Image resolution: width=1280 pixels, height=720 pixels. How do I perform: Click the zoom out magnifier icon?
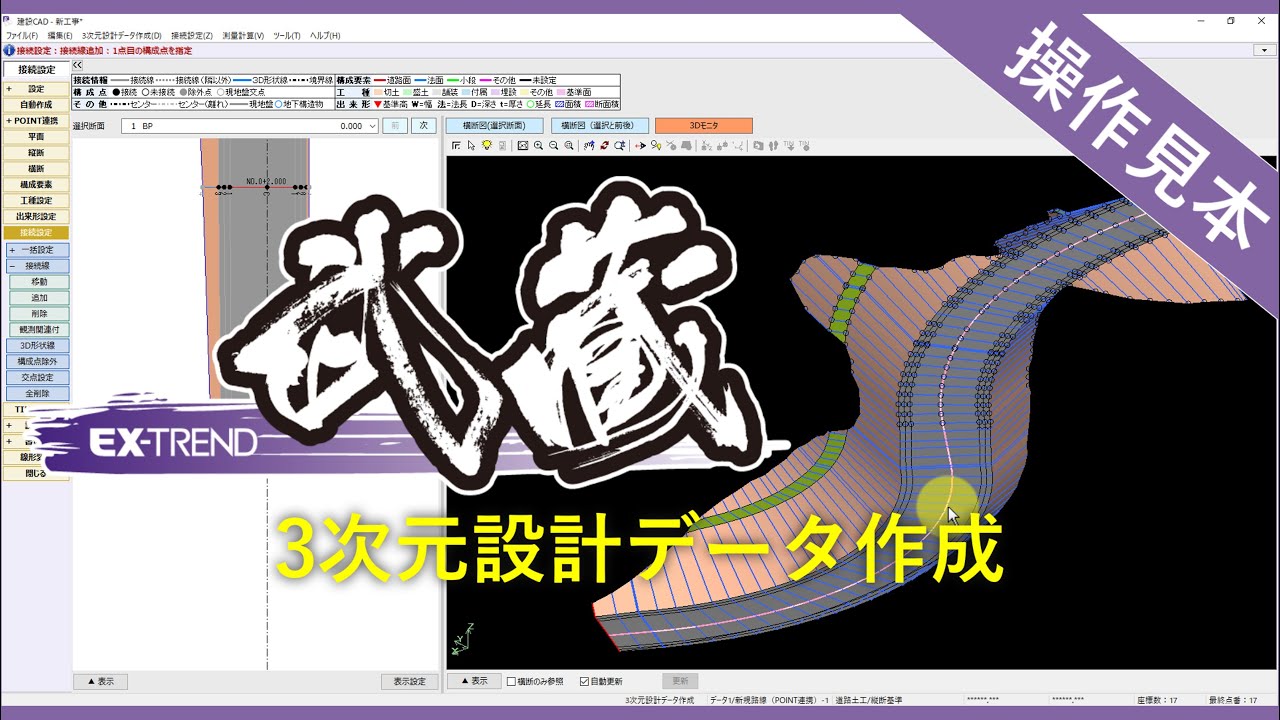click(553, 146)
